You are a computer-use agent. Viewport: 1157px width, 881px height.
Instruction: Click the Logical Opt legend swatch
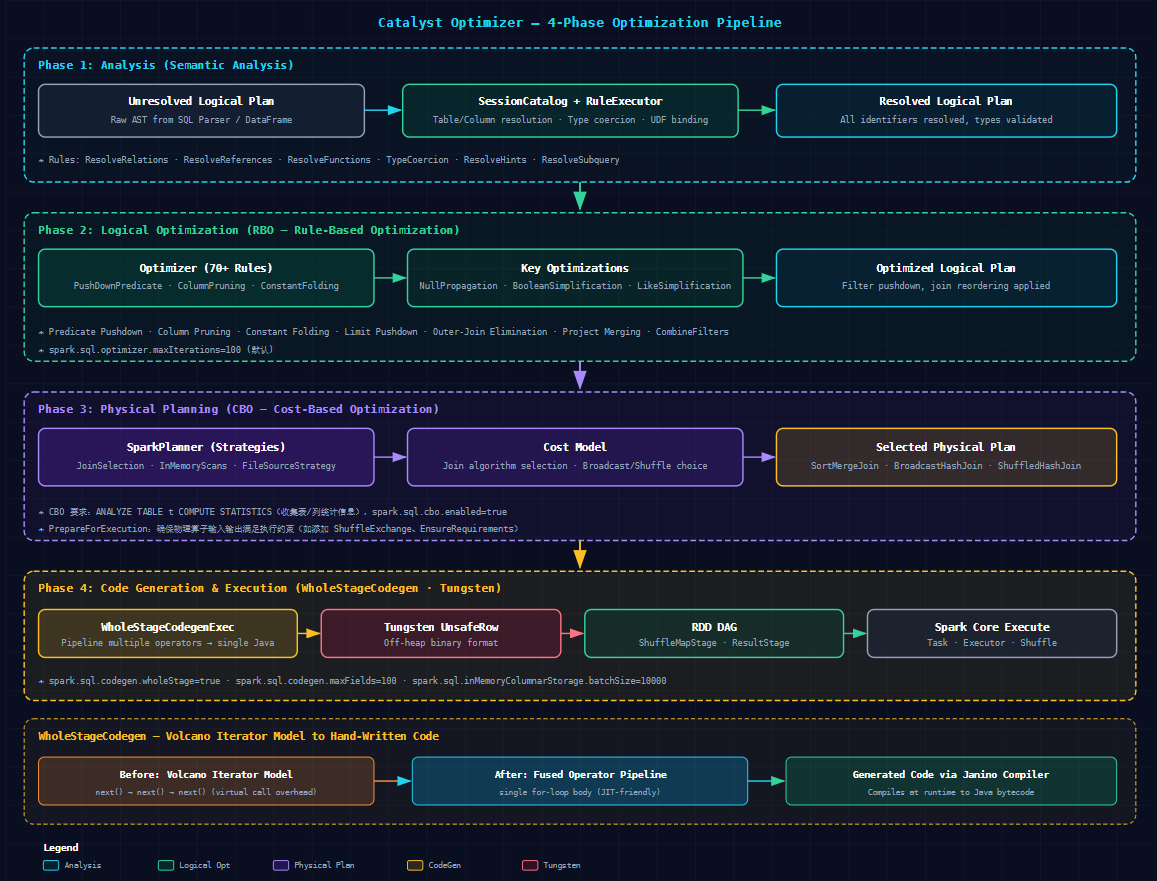(x=166, y=866)
